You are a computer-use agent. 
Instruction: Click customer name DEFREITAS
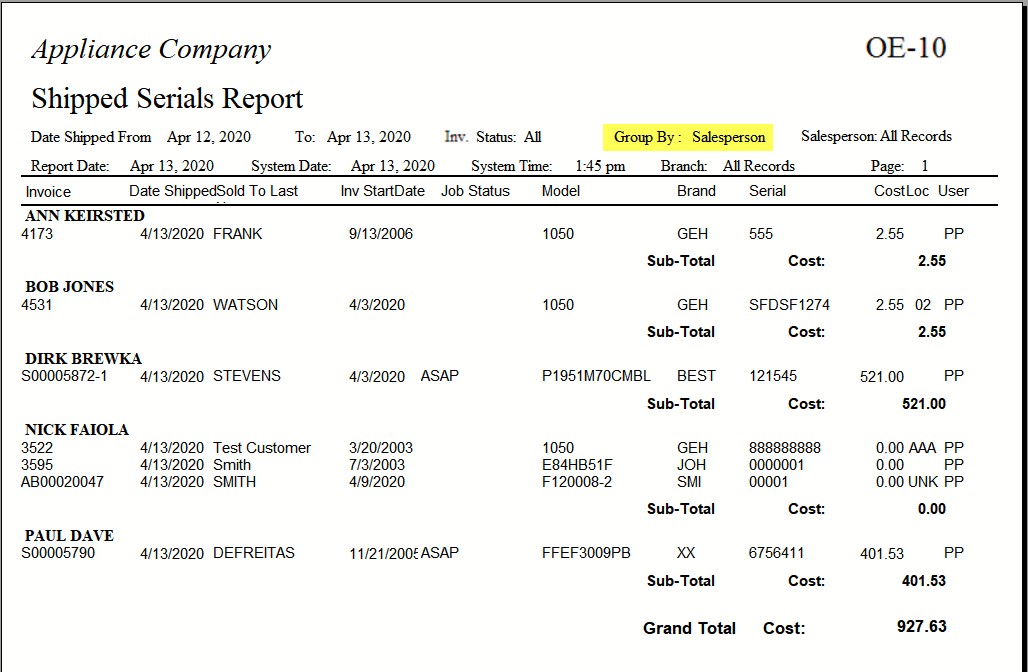[x=254, y=553]
